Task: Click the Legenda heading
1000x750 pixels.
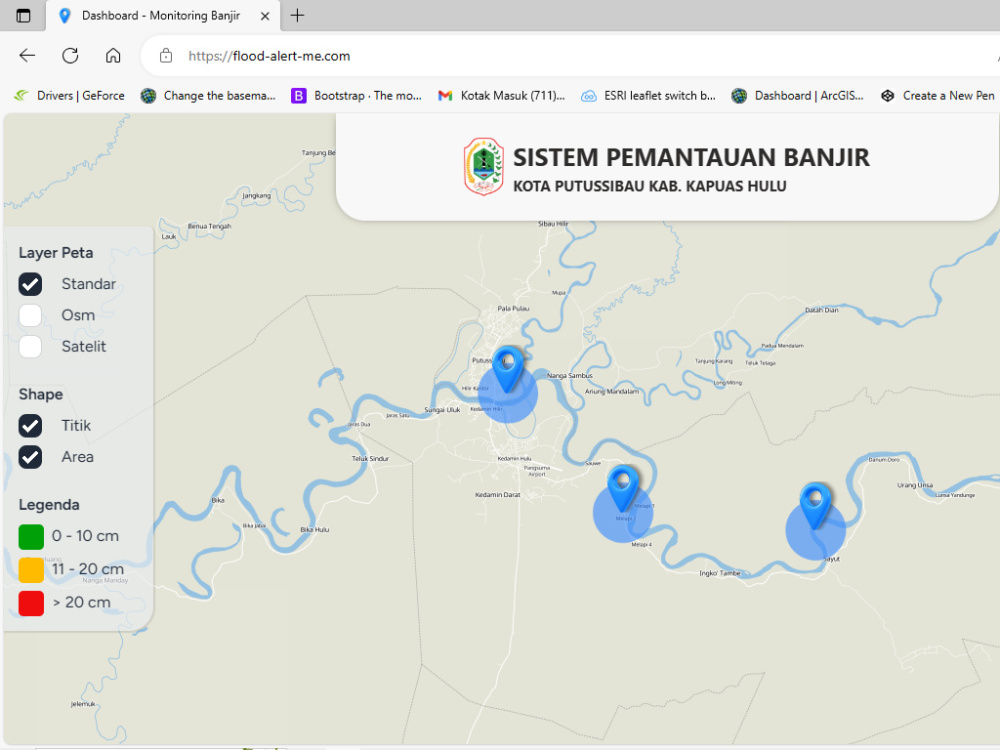Action: [x=48, y=504]
